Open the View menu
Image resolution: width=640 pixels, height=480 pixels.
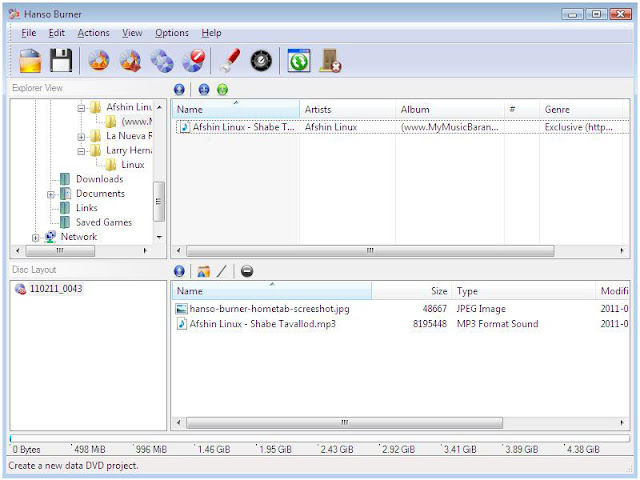(132, 33)
